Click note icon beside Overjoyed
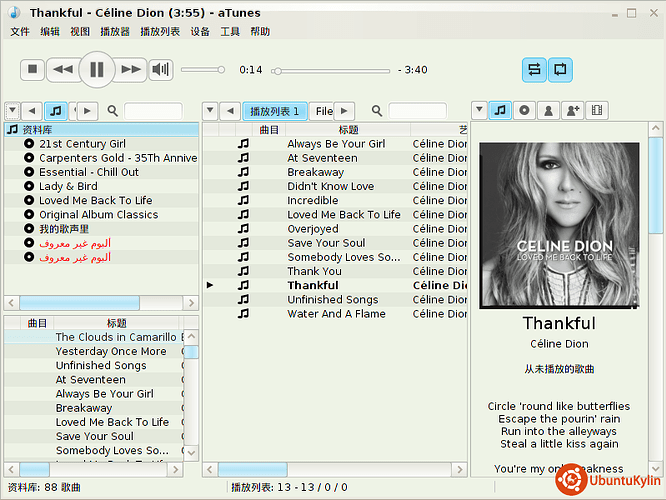The width and height of the screenshot is (666, 500). click(x=243, y=229)
